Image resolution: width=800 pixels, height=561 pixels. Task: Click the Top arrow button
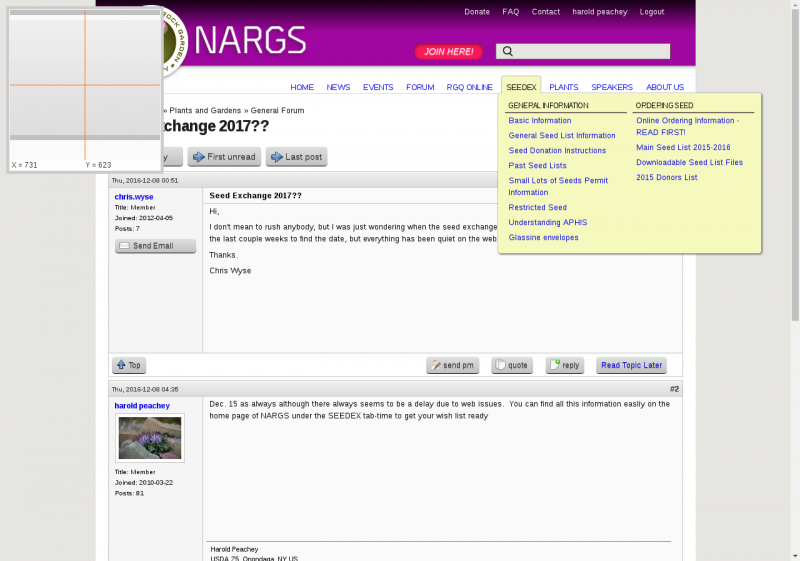[x=128, y=366]
